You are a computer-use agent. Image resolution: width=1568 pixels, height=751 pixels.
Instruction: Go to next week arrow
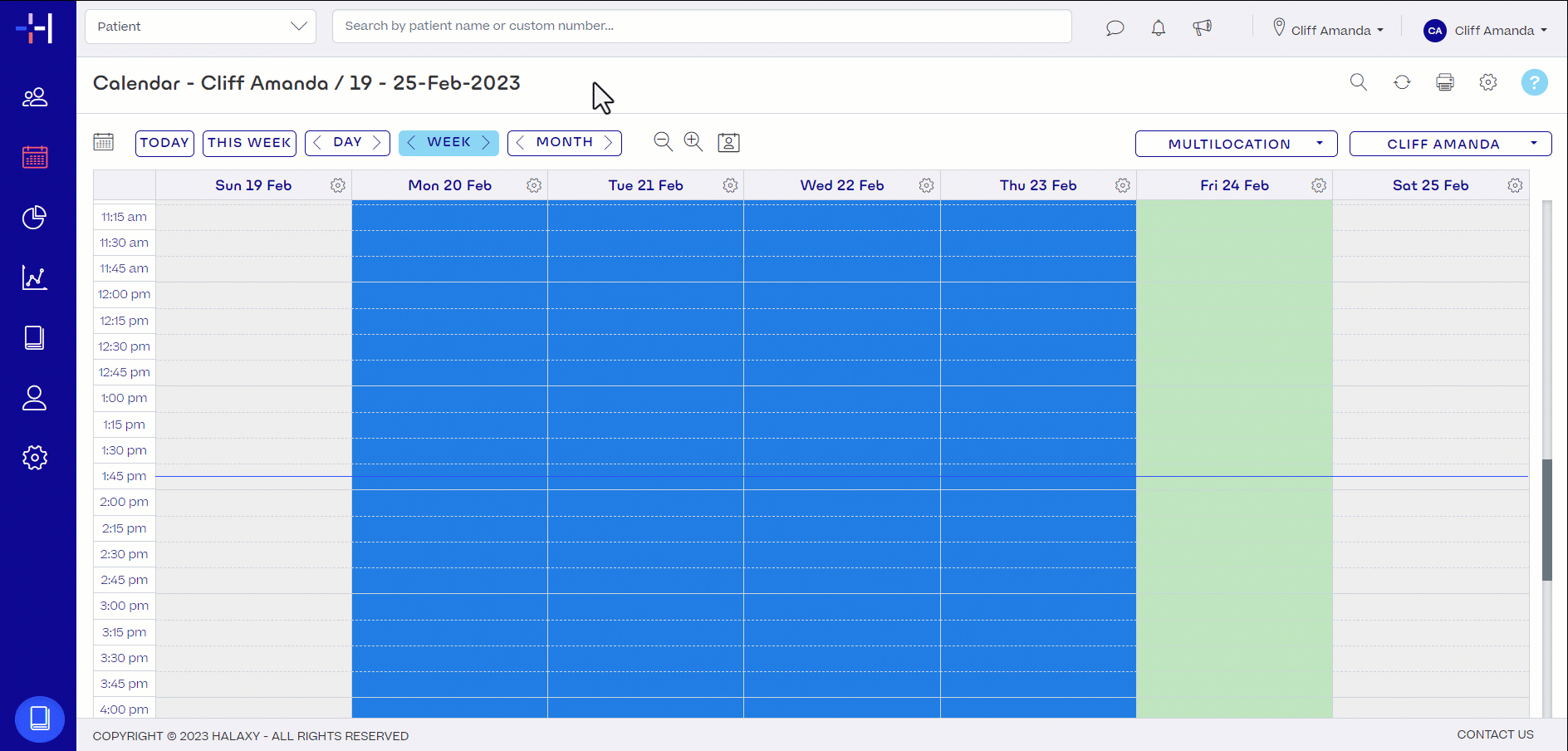(x=486, y=143)
